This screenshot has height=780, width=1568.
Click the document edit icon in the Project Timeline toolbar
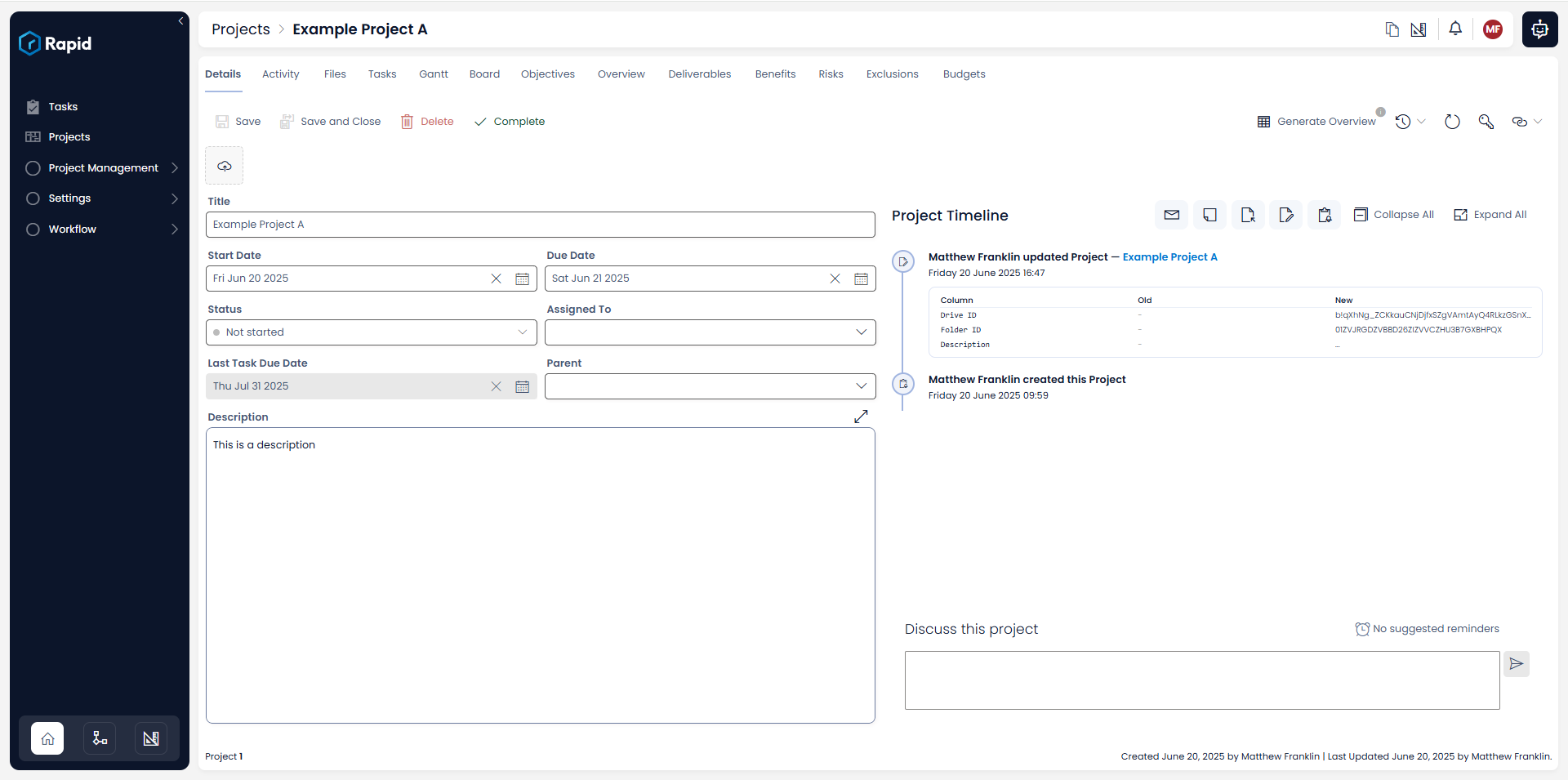tap(1286, 215)
